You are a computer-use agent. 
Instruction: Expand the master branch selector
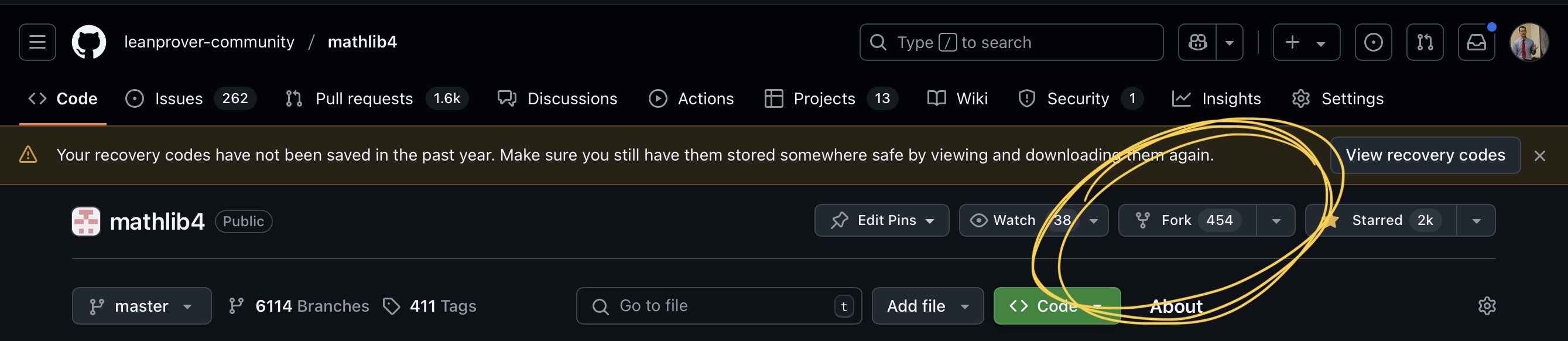pyautogui.click(x=141, y=306)
